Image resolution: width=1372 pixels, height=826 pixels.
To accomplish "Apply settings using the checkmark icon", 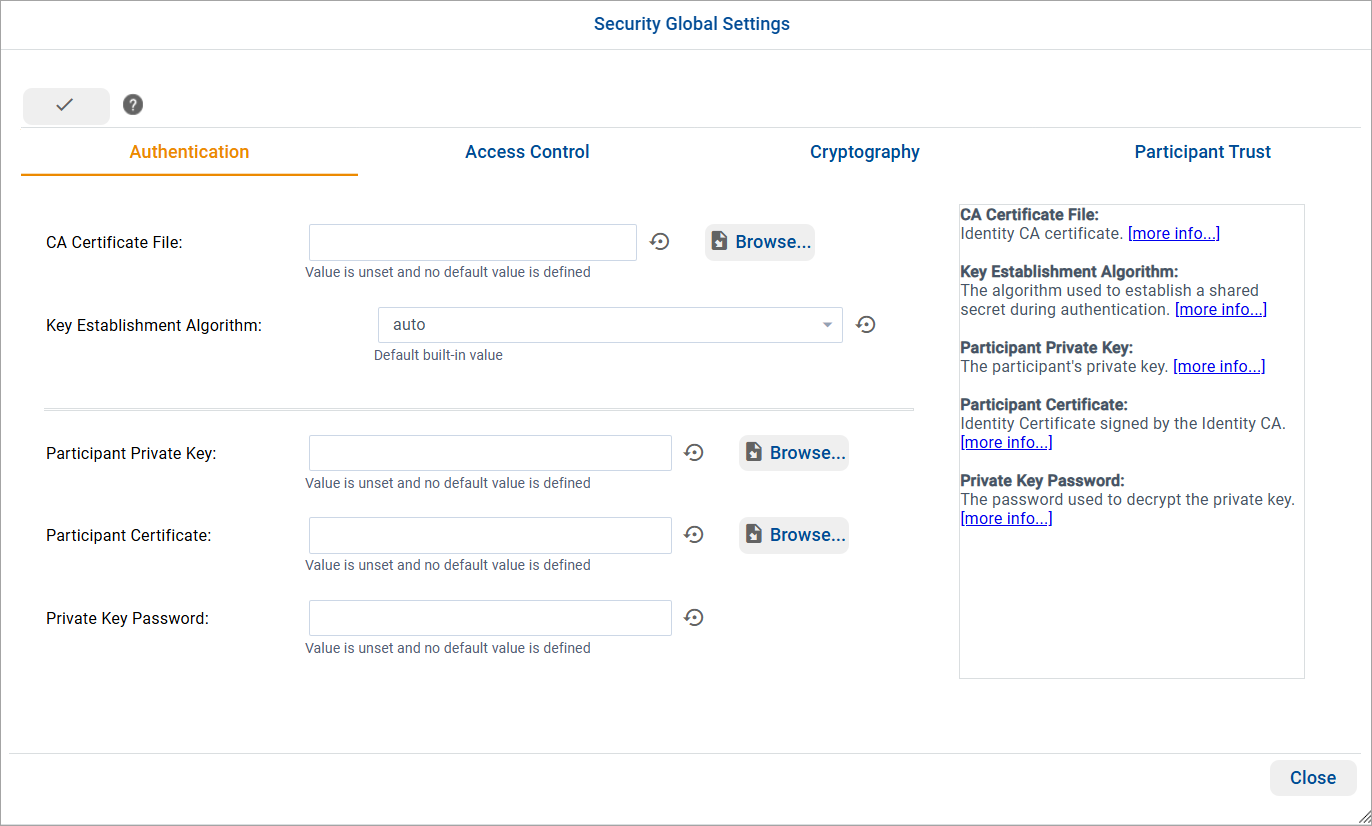I will click(65, 105).
